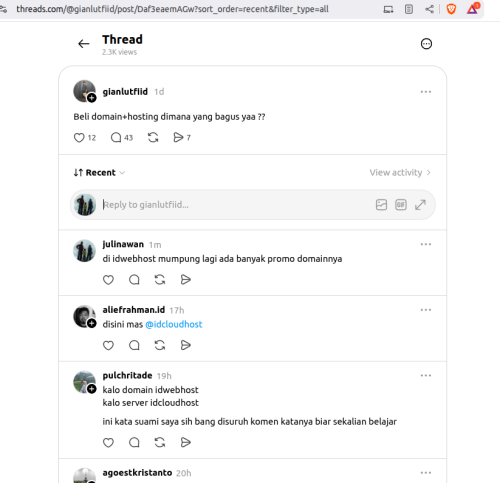Click the Brave Shields lion icon
Image resolution: width=500 pixels, height=483 pixels.
(451, 9)
